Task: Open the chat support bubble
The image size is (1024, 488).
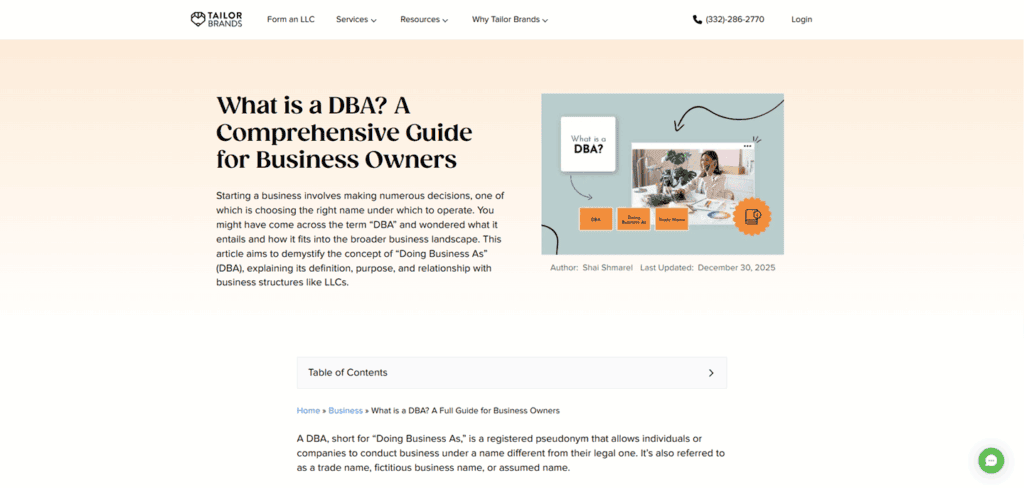Action: tap(991, 460)
